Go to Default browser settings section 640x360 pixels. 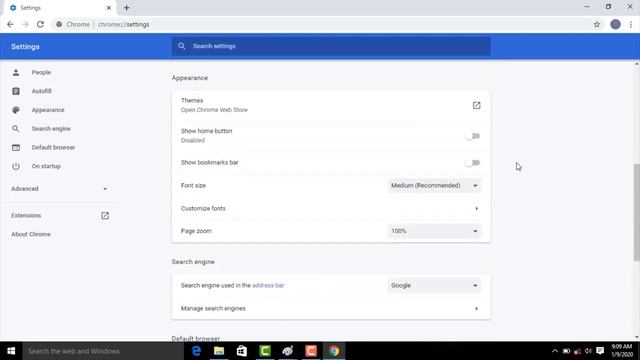coord(53,147)
